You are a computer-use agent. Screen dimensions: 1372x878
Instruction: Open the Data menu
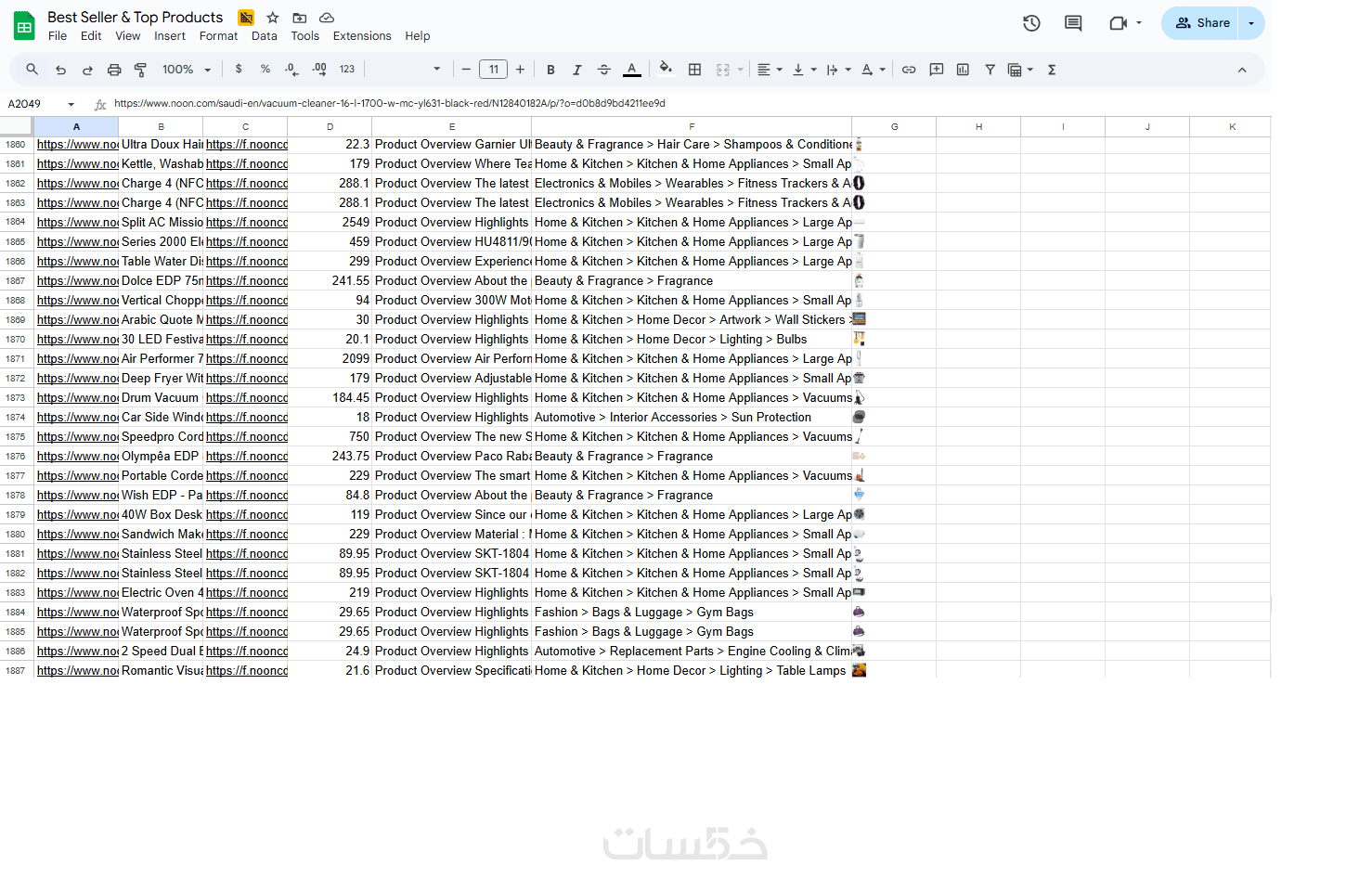[265, 36]
